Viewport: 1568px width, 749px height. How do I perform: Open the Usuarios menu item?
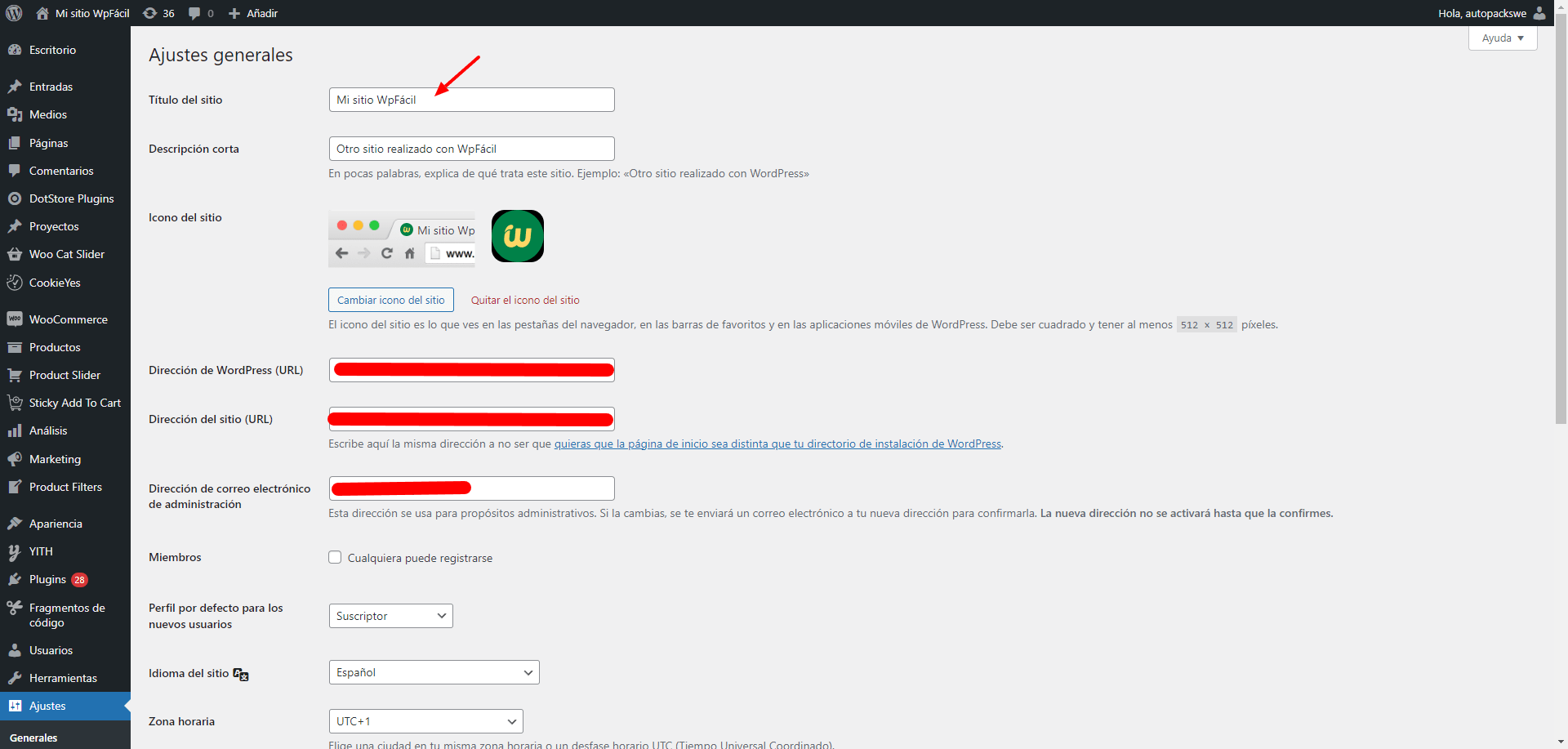coord(65,650)
